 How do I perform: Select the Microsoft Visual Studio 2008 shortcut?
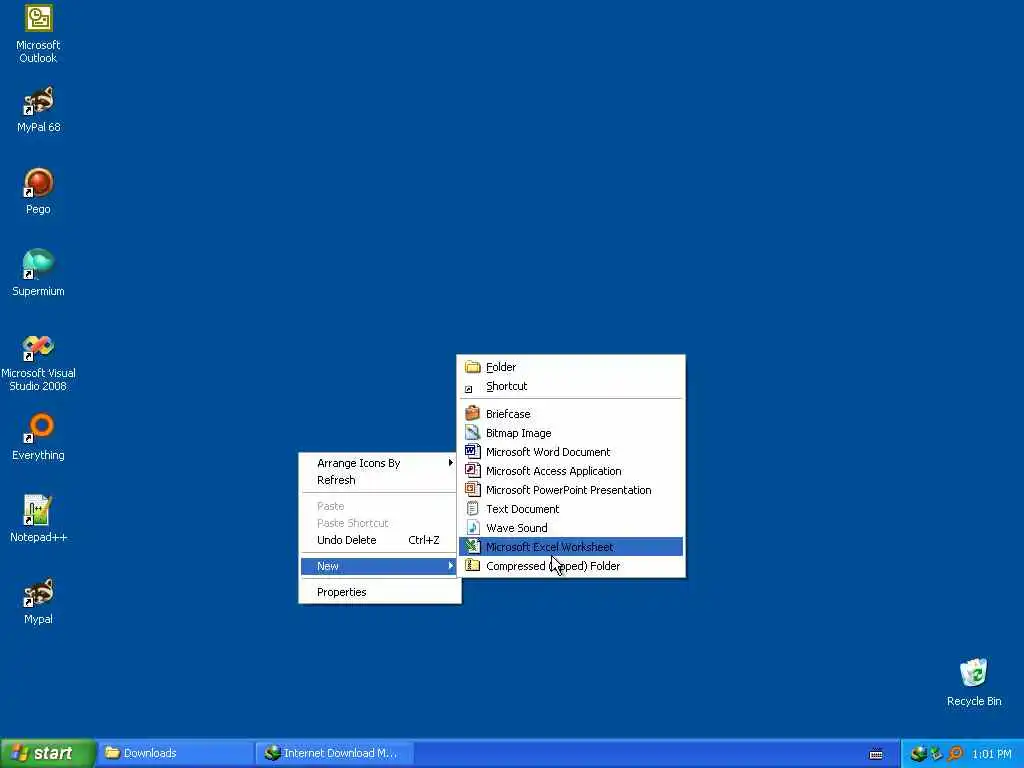point(38,363)
